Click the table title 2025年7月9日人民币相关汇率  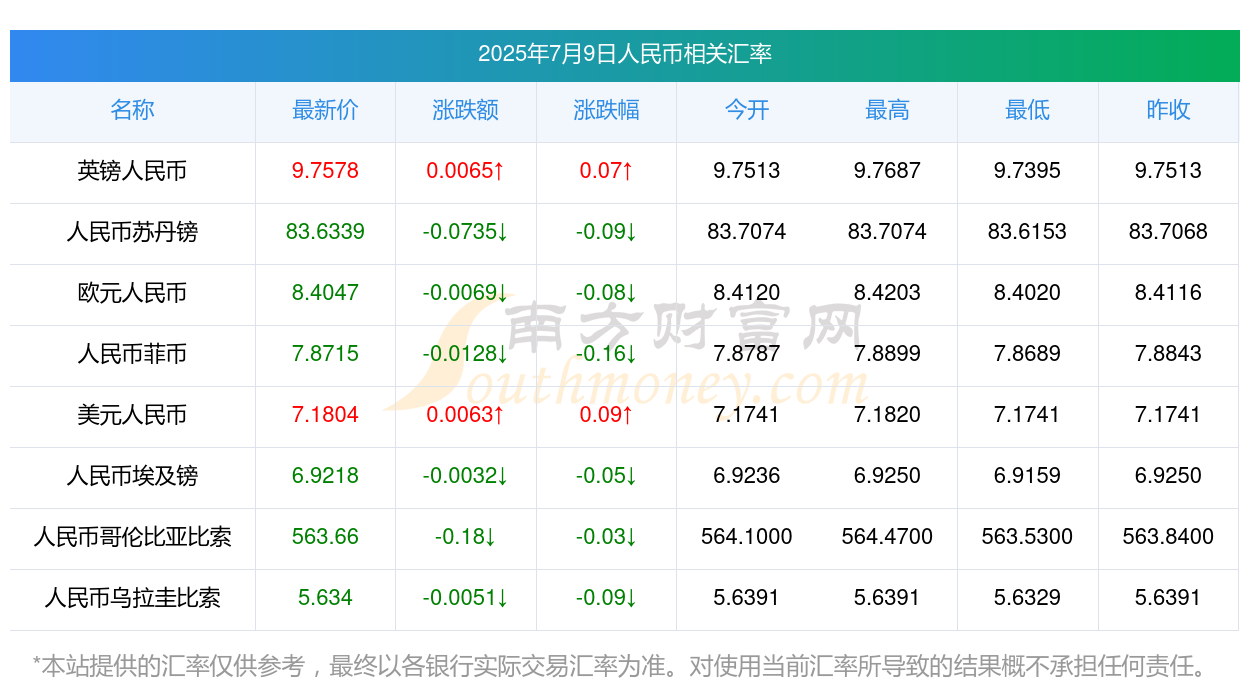click(625, 54)
